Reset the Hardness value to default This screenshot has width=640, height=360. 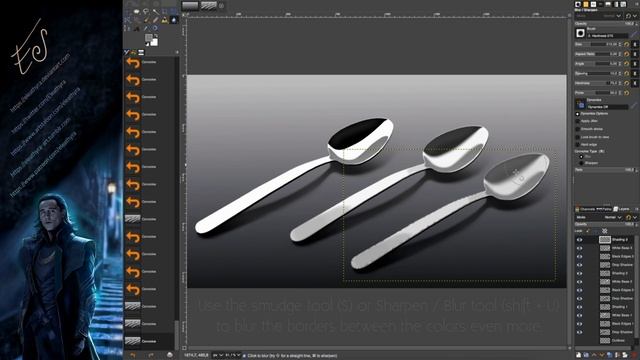pyautogui.click(x=627, y=83)
